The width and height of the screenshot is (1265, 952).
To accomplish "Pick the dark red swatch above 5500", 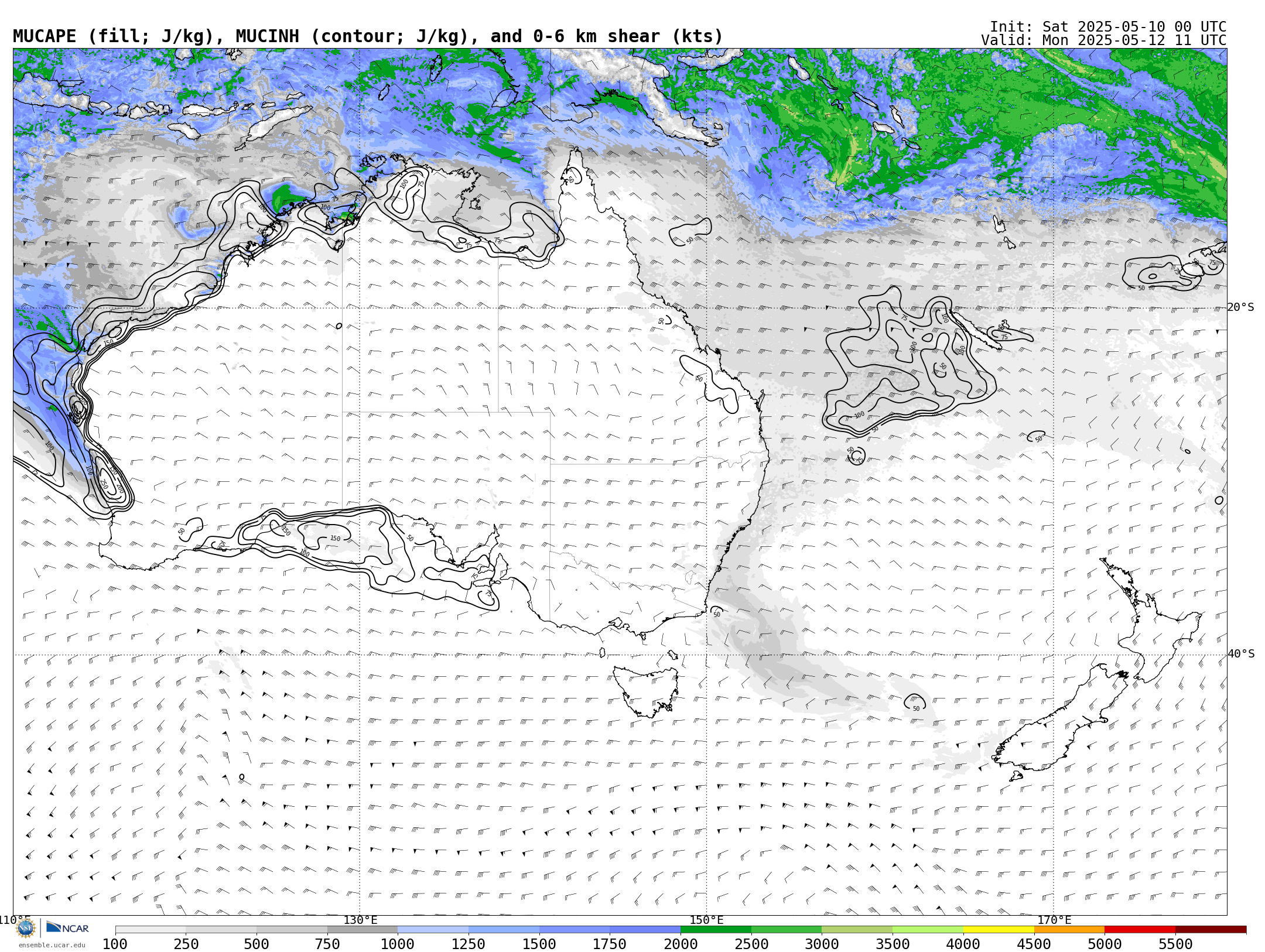I will pos(1211,930).
